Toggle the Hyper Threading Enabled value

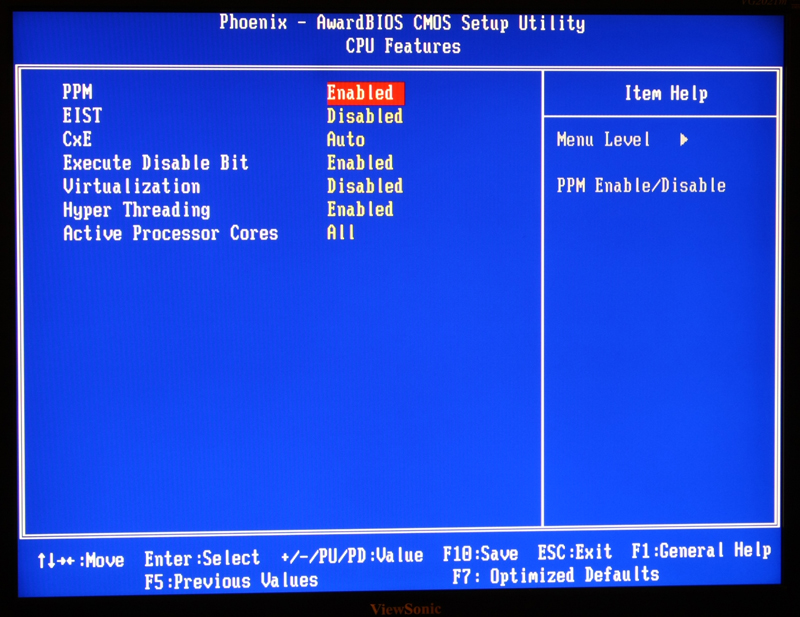(360, 209)
